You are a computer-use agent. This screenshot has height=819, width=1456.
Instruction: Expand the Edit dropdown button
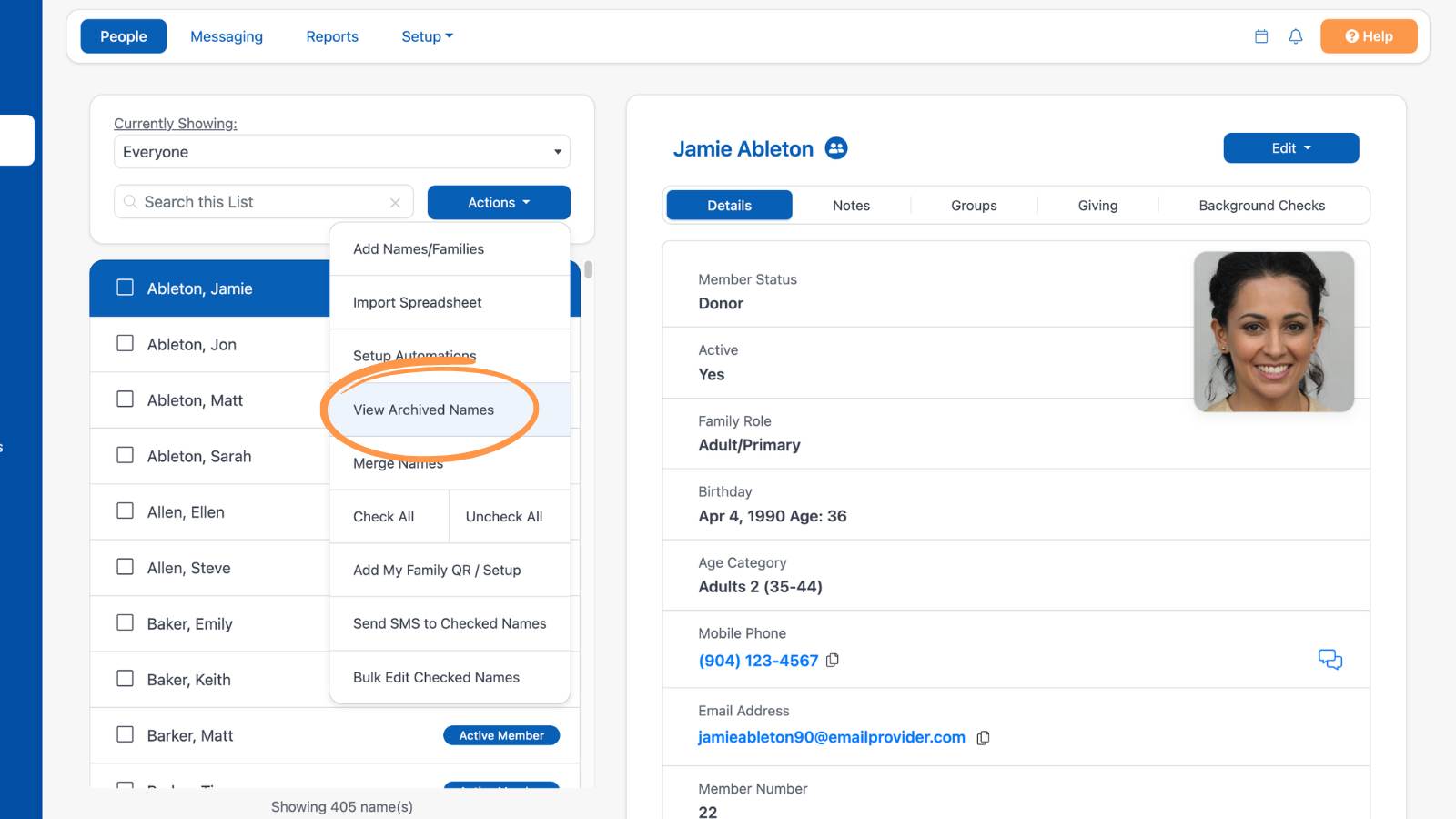pyautogui.click(x=1291, y=148)
